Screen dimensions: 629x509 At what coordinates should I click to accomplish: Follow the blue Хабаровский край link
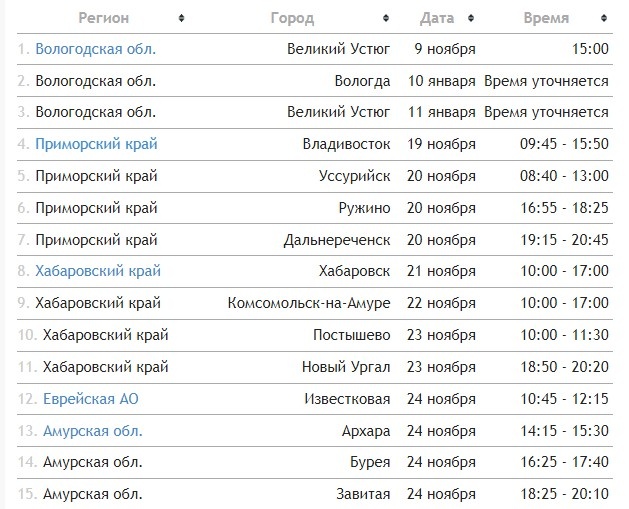tap(97, 271)
